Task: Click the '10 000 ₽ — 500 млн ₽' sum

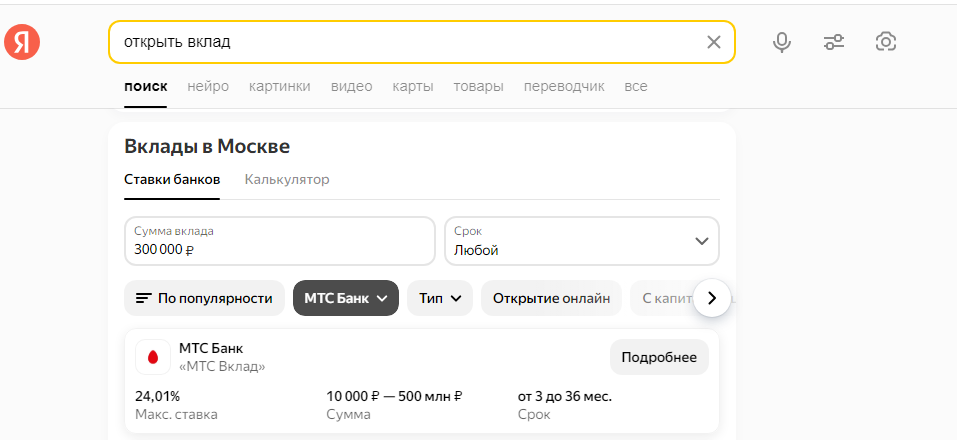Action: (x=394, y=397)
